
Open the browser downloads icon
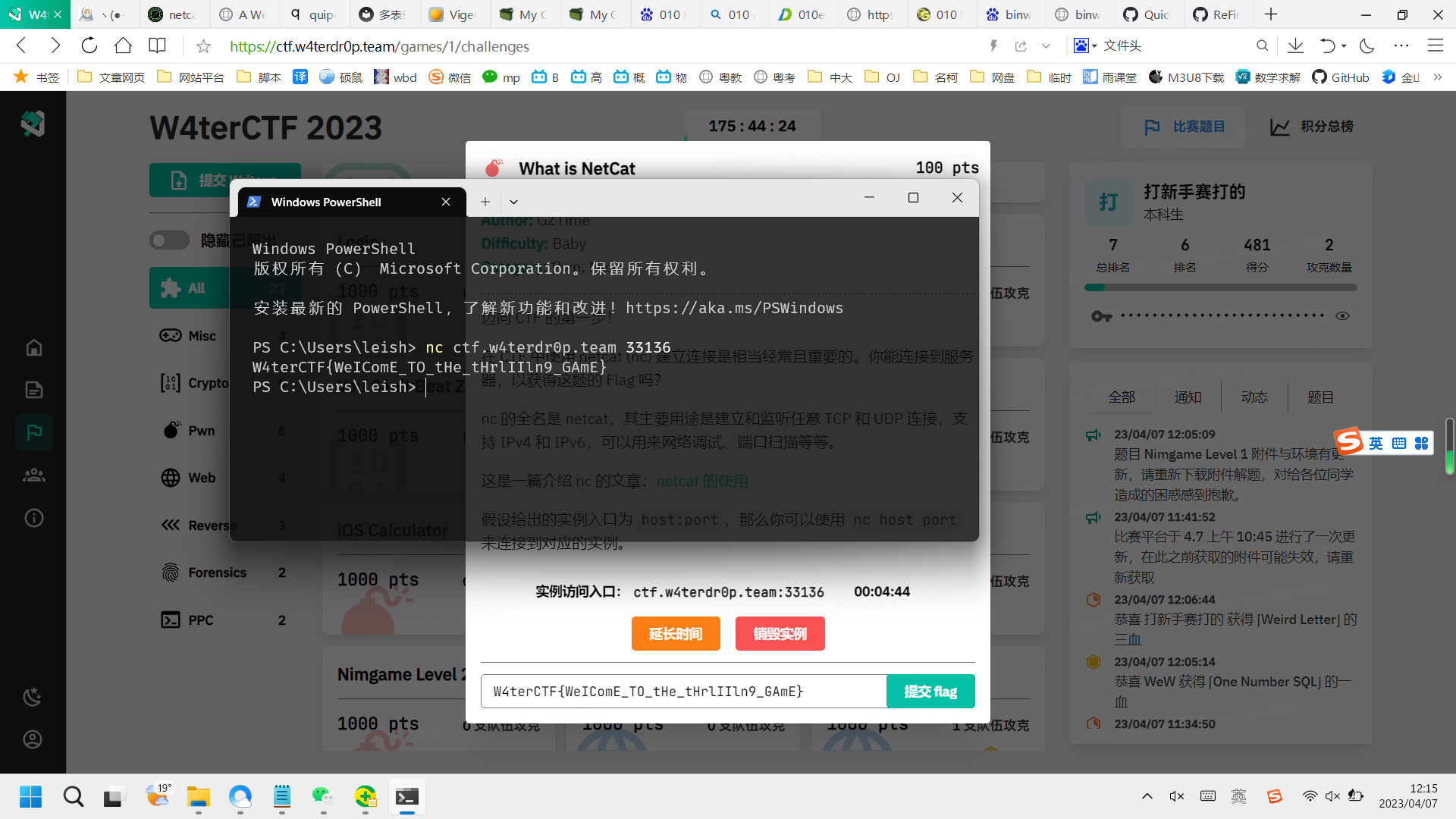click(1295, 46)
